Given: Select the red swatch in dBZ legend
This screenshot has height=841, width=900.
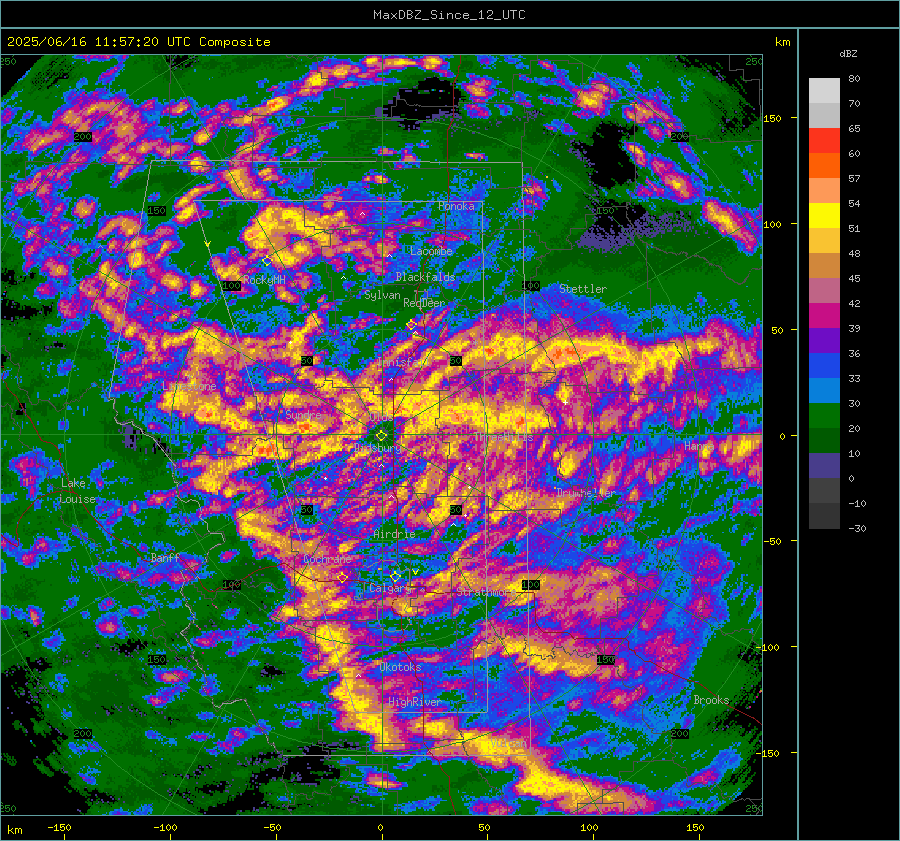Looking at the screenshot, I should click(824, 141).
